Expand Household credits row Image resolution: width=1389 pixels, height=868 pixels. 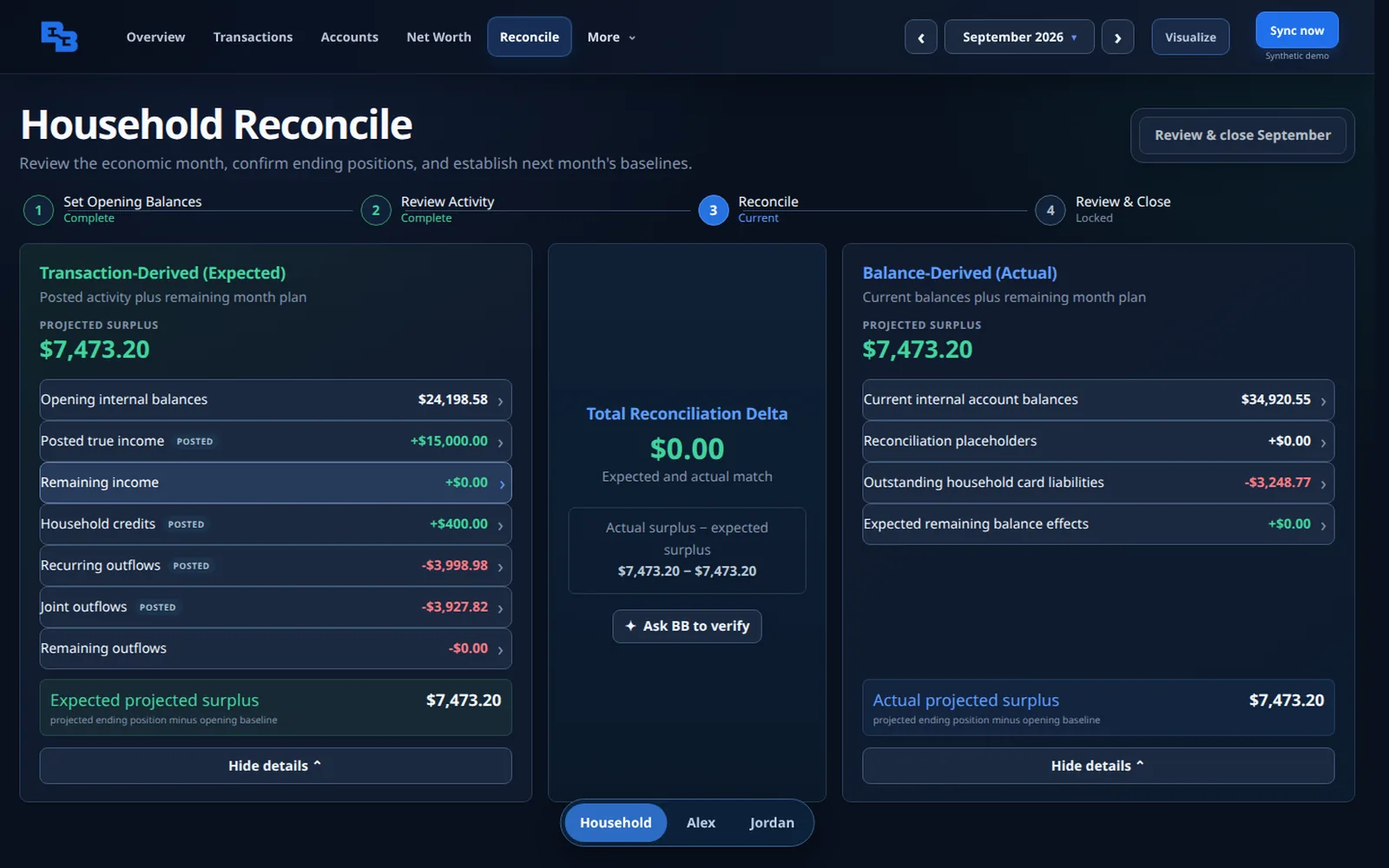coord(275,524)
